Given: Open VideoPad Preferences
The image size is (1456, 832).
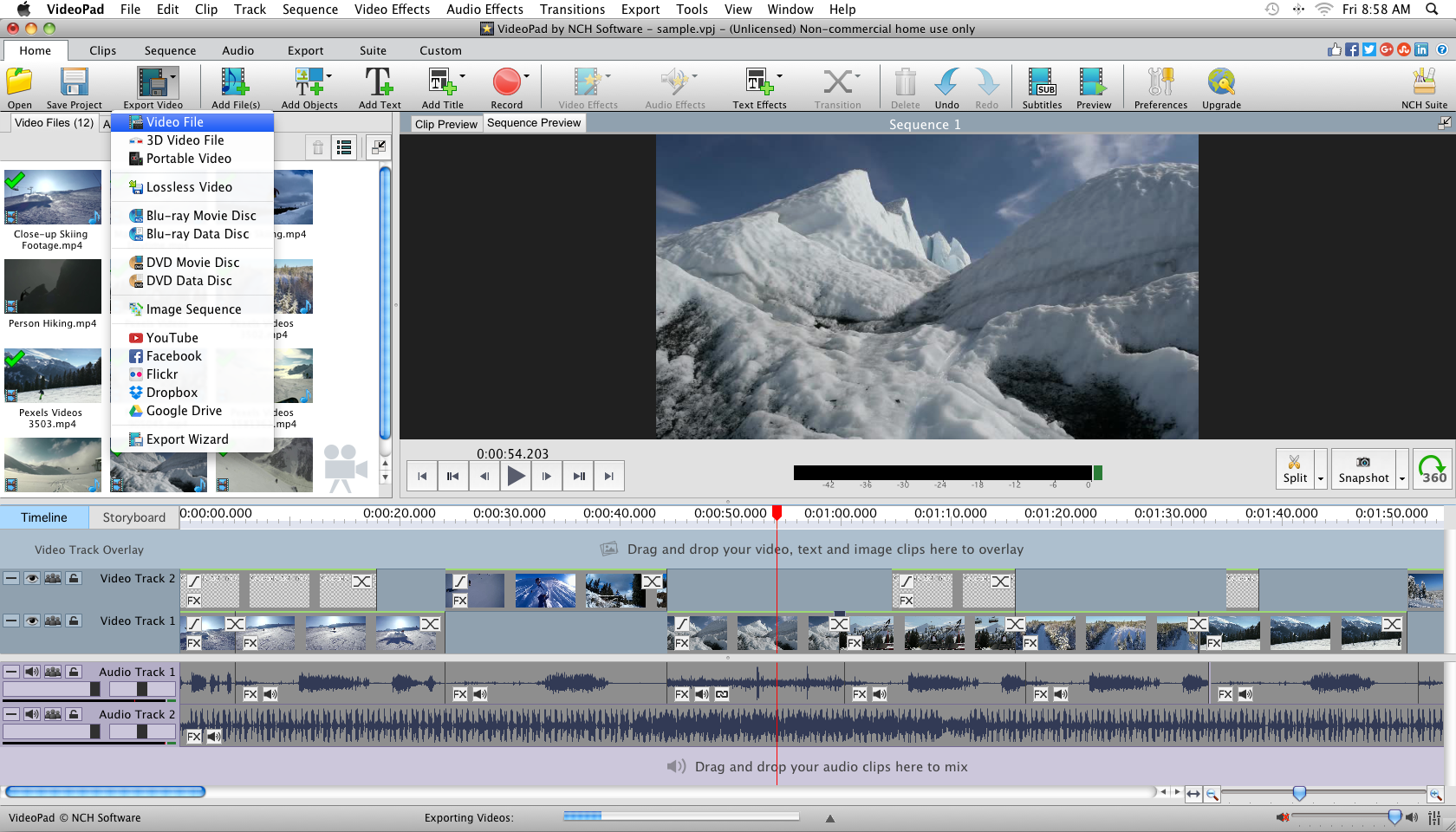Looking at the screenshot, I should 1160,87.
